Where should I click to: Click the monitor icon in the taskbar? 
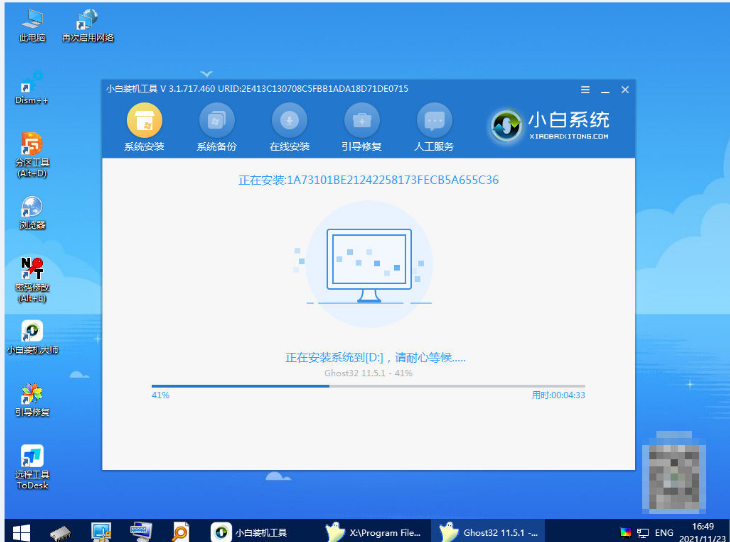click(101, 532)
